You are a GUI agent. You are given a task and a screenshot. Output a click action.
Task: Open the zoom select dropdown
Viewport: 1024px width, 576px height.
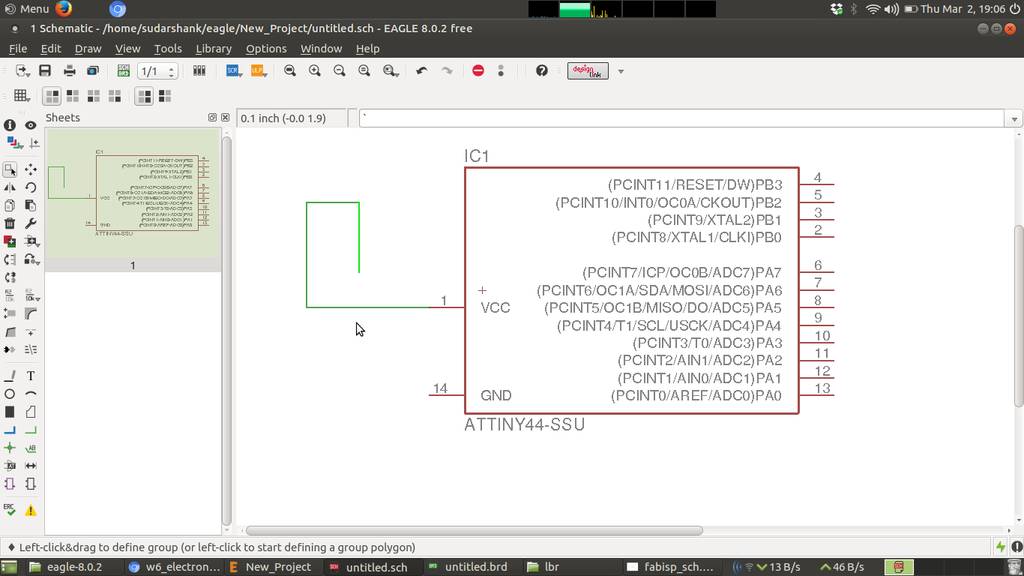[x=391, y=71]
